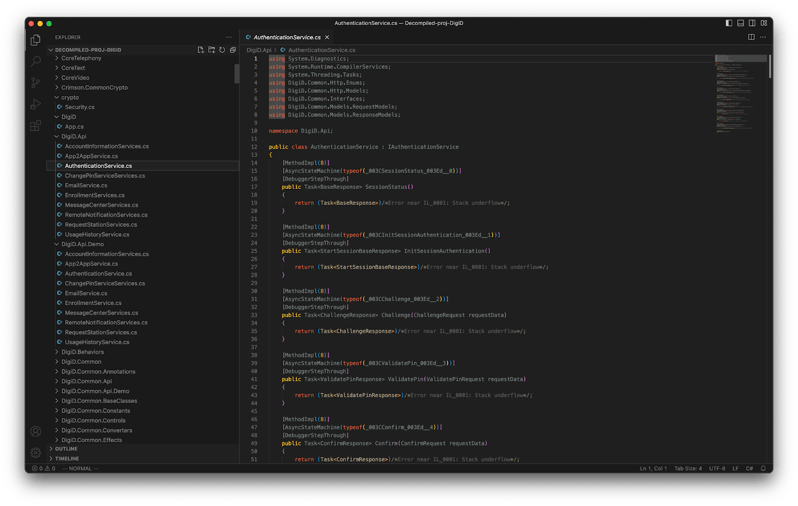Split the editor to the right

click(x=751, y=37)
